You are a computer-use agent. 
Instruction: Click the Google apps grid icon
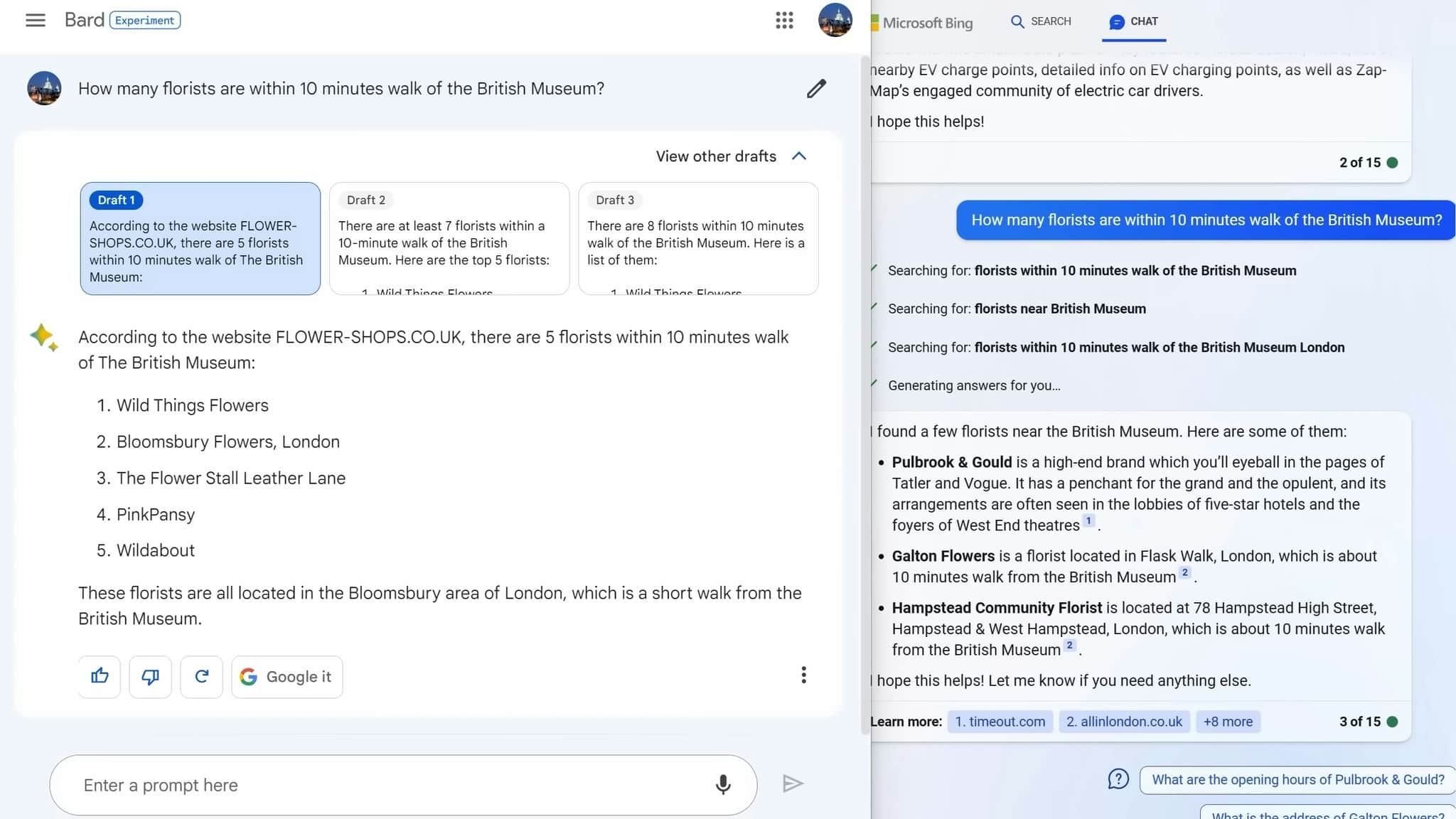click(784, 20)
